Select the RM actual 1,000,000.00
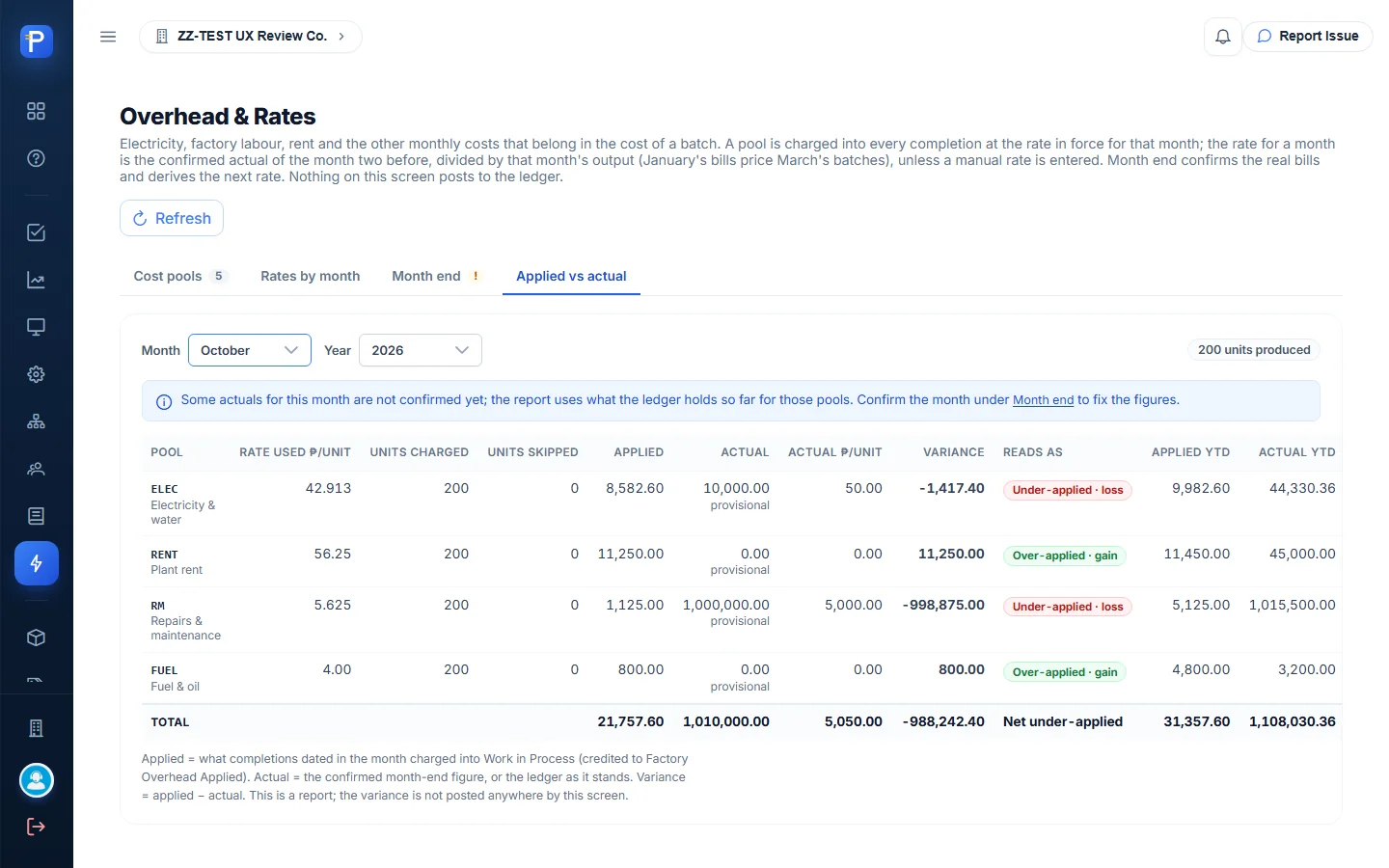Viewport: 1389px width, 868px height. pyautogui.click(x=726, y=605)
